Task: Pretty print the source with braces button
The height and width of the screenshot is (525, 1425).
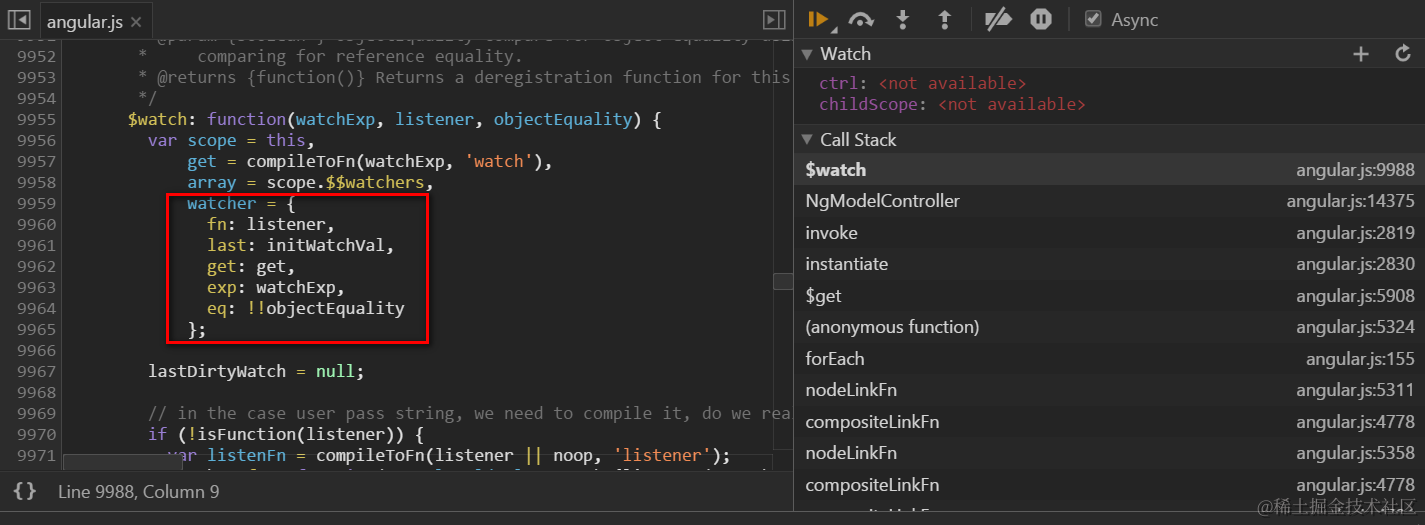Action: [25, 491]
